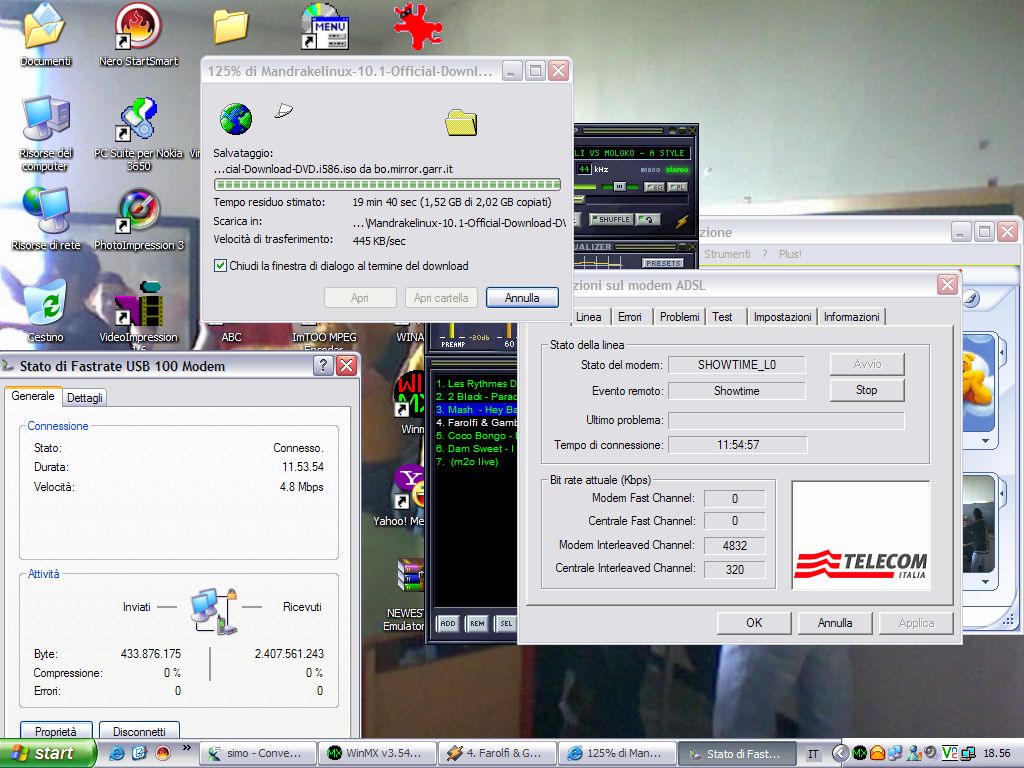Click the paintbrush icon in the Messenger window
Viewport: 1024px width, 768px height.
point(970,298)
